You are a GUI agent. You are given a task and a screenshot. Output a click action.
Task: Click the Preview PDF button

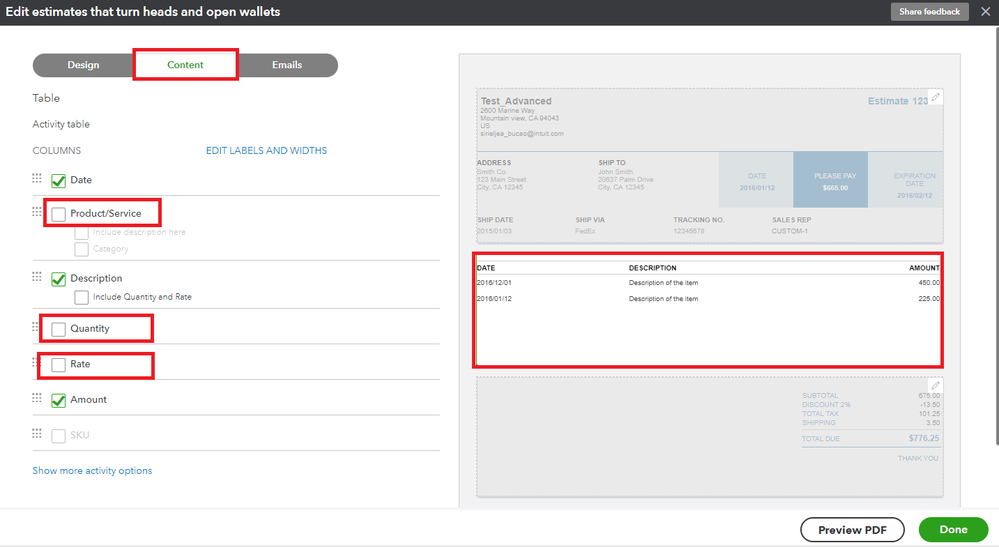(x=852, y=530)
